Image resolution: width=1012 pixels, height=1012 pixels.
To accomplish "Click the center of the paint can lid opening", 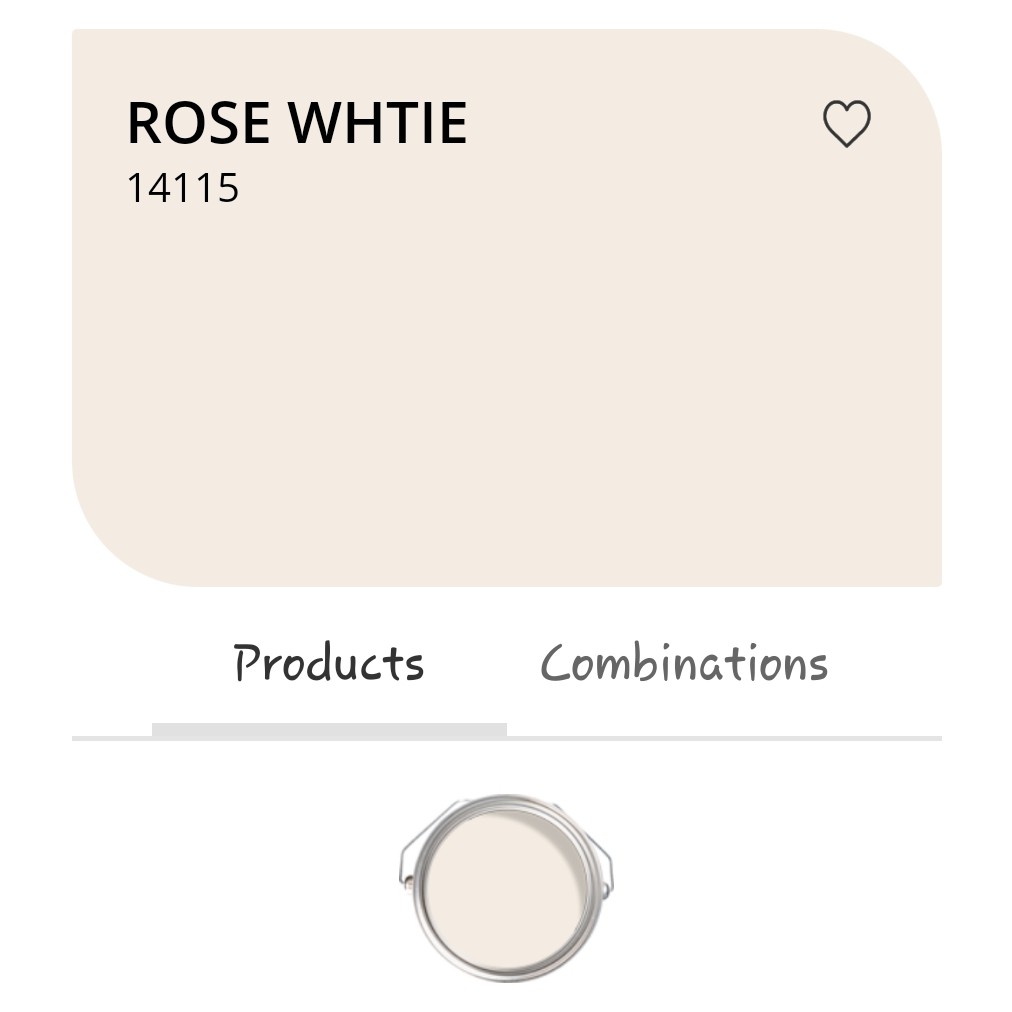I will (505, 891).
